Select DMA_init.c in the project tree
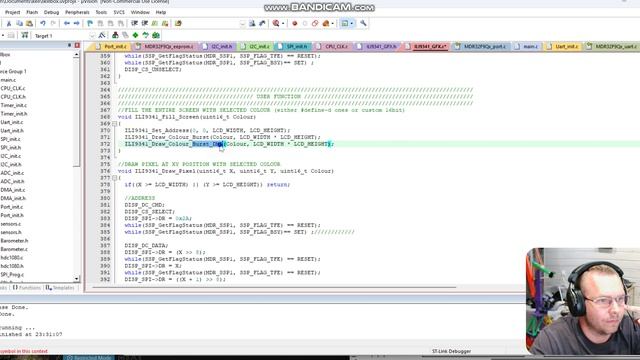 point(13,190)
